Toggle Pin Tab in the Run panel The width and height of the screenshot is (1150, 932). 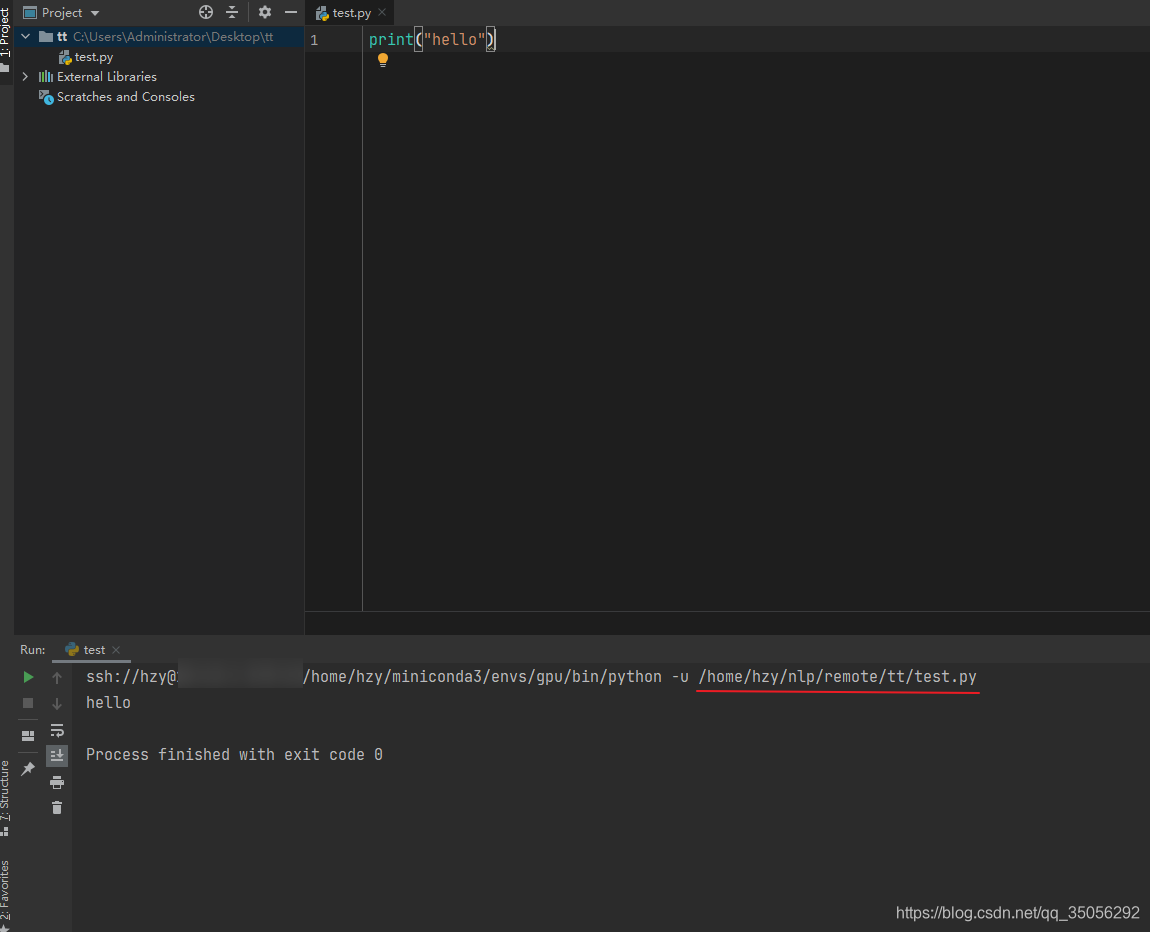pos(28,767)
